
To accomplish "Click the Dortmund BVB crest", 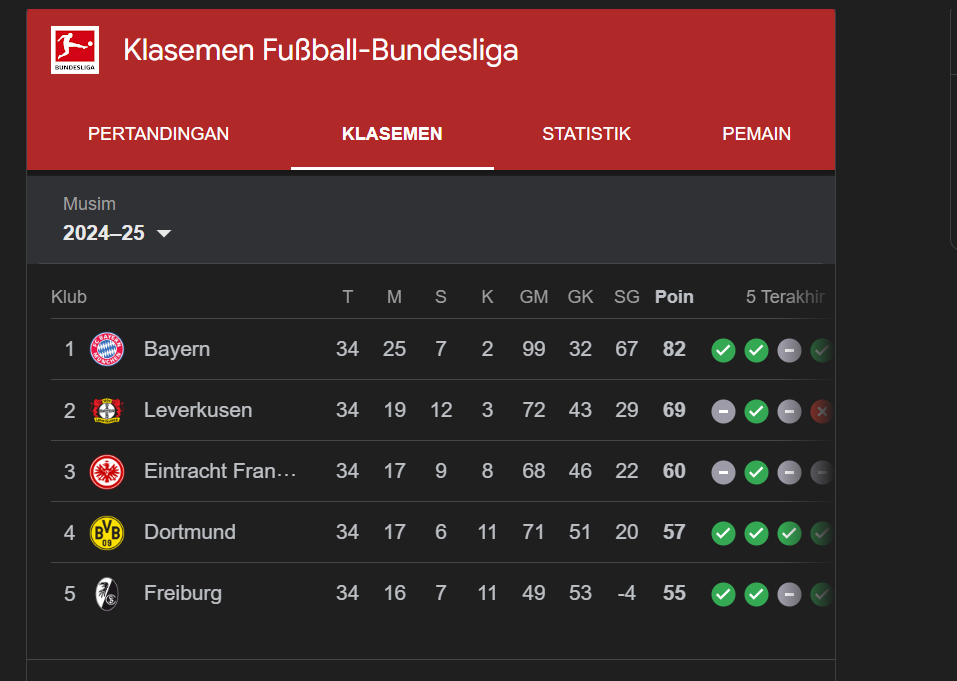I will (107, 532).
